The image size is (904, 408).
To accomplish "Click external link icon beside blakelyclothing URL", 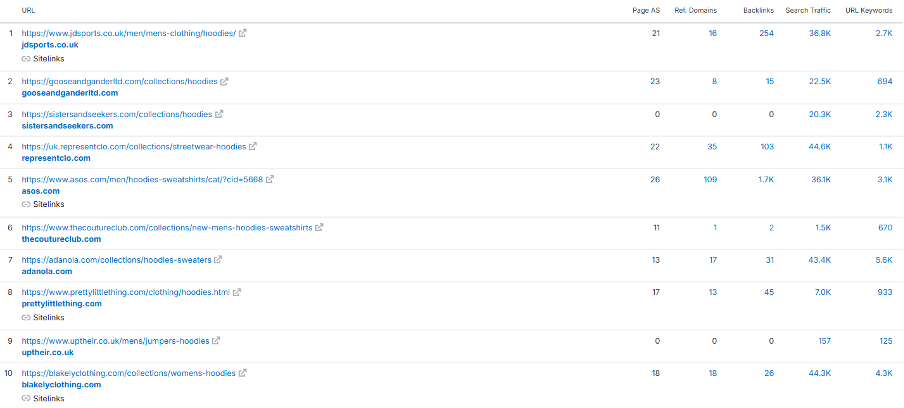I will (243, 373).
